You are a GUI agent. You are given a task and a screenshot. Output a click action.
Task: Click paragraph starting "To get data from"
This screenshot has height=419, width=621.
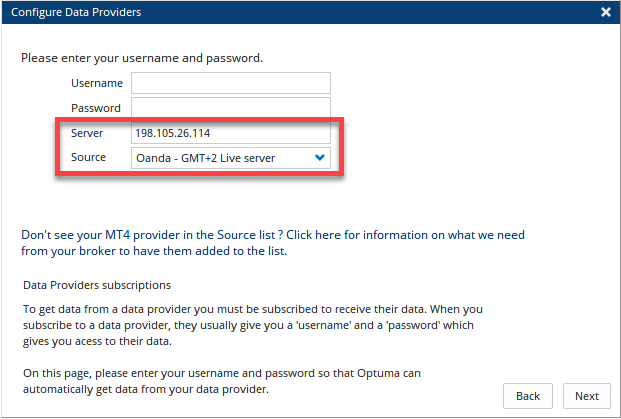pyautogui.click(x=253, y=325)
